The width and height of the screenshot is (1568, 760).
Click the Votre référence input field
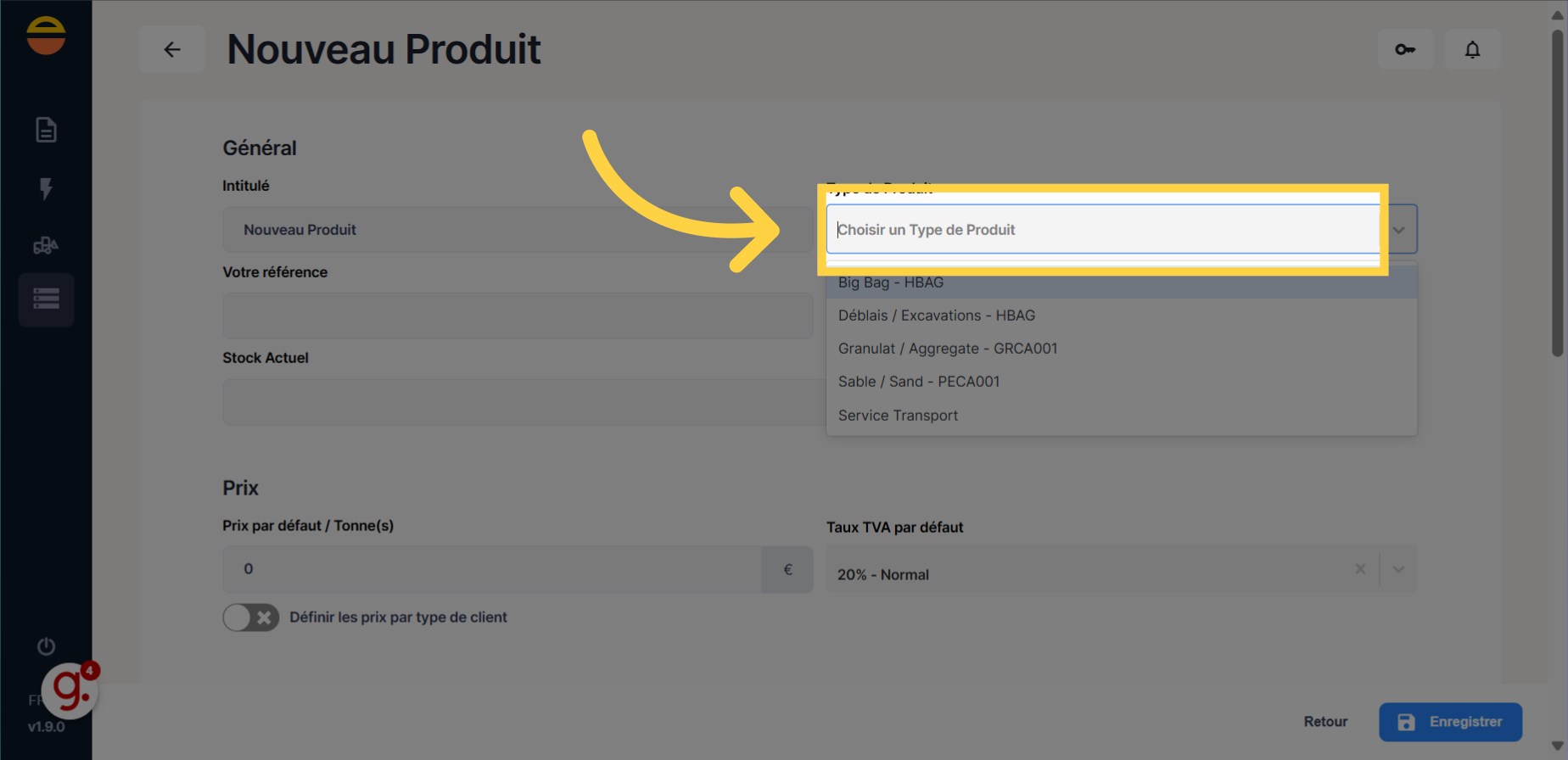(518, 316)
